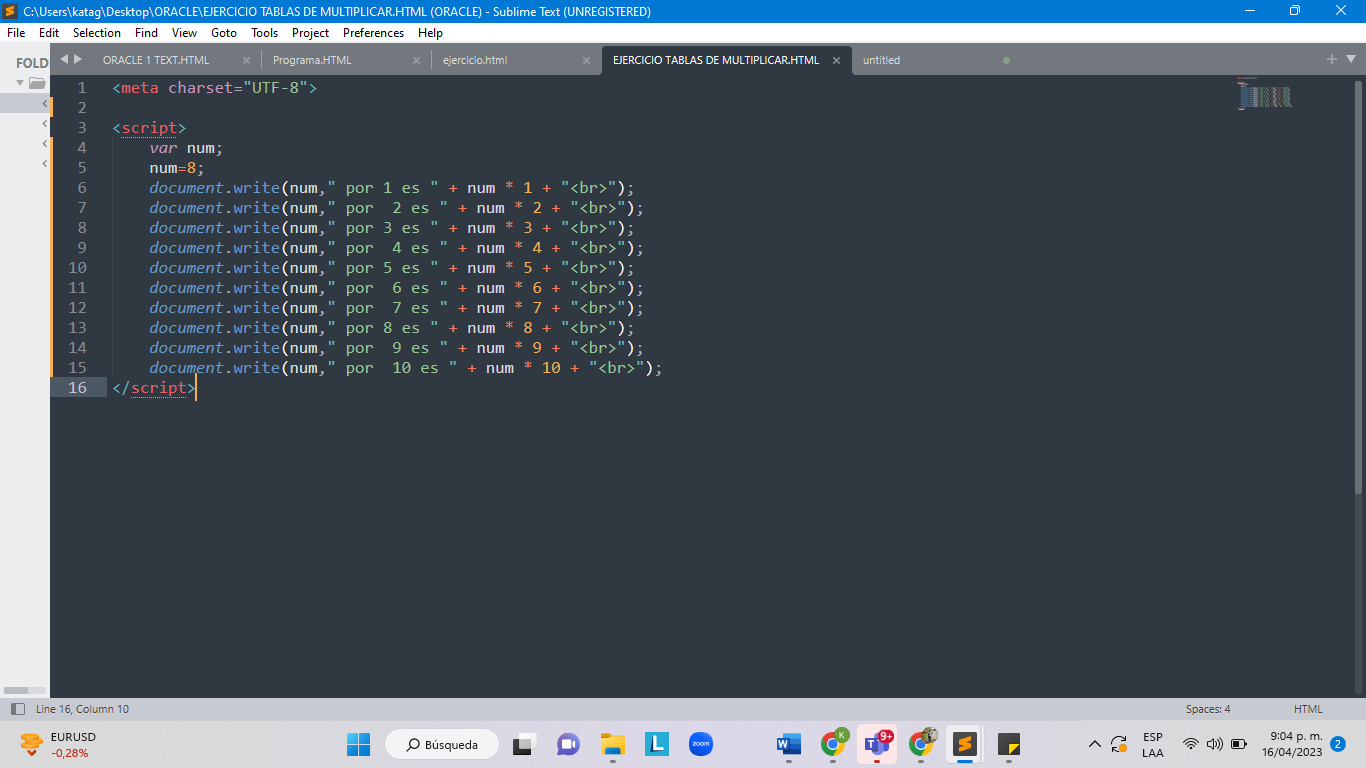Open the Find menu
1366x768 pixels.
tap(146, 33)
